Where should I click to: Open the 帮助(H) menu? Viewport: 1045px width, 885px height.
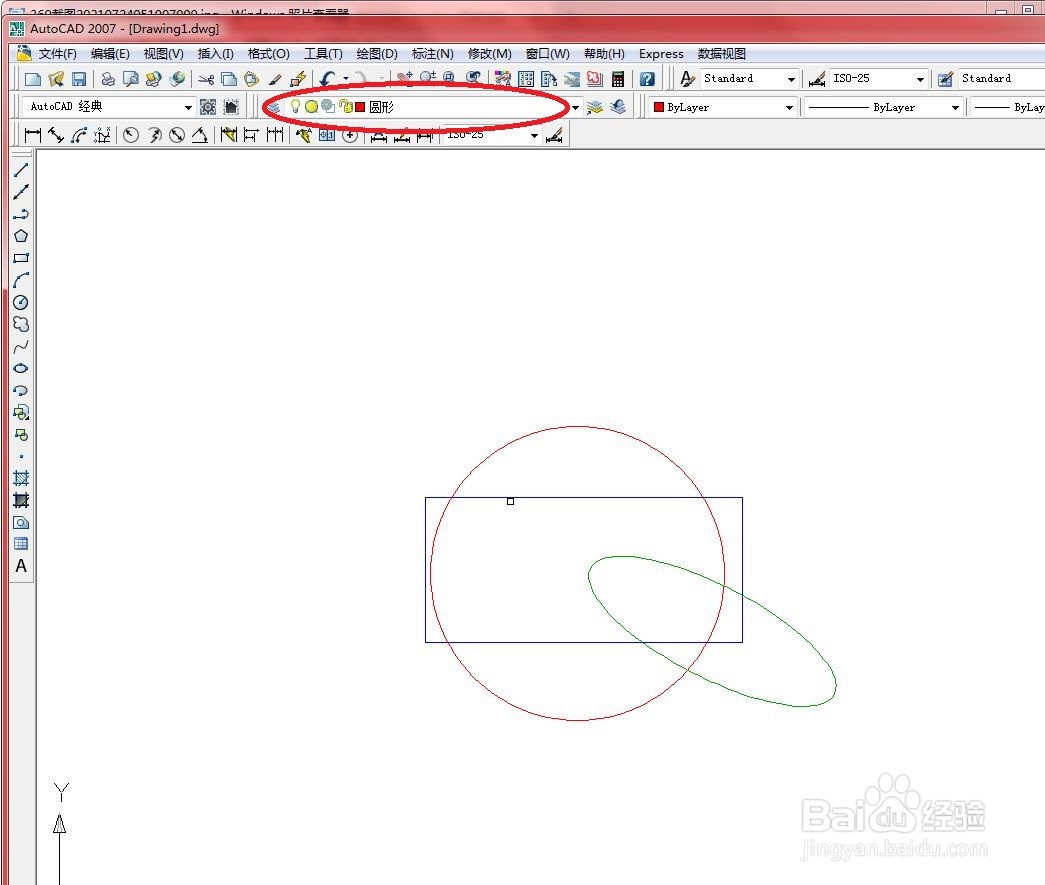tap(604, 54)
